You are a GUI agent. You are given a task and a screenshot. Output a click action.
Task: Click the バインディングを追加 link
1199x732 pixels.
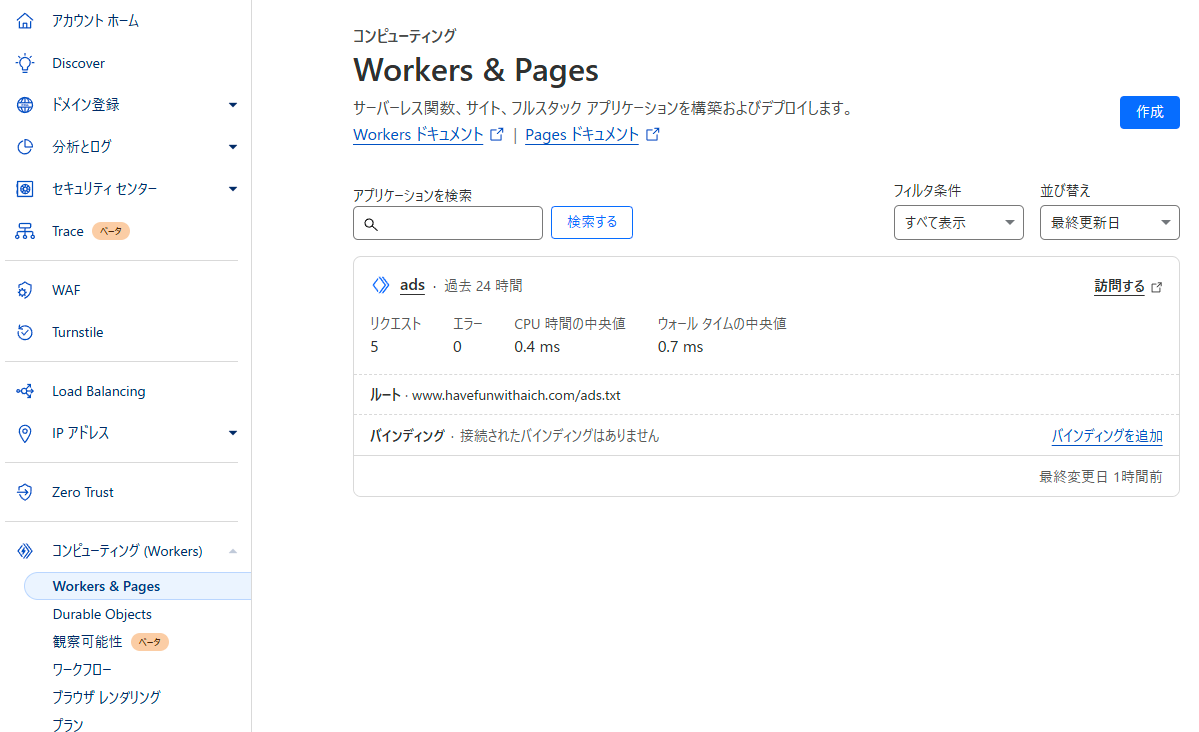[1106, 436]
